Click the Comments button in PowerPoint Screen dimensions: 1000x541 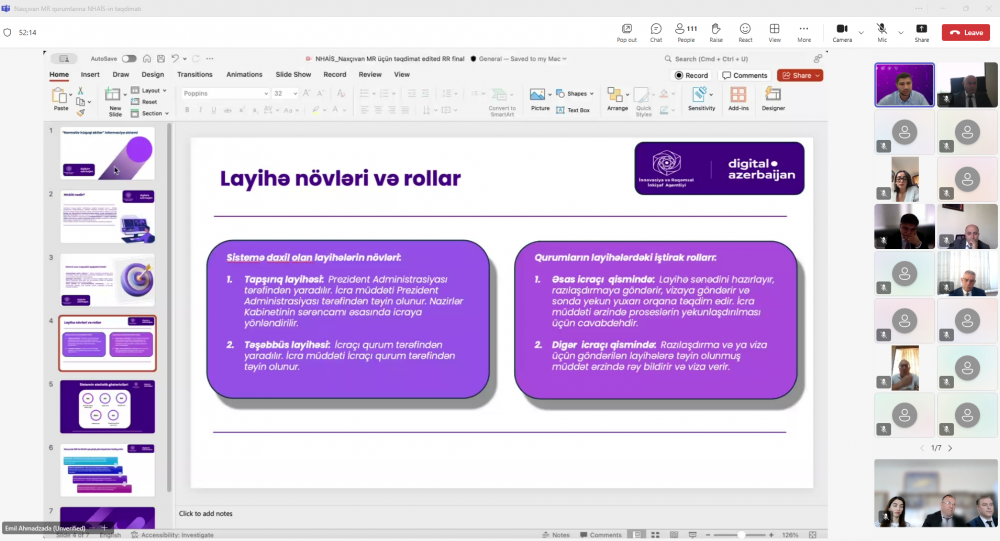[745, 75]
